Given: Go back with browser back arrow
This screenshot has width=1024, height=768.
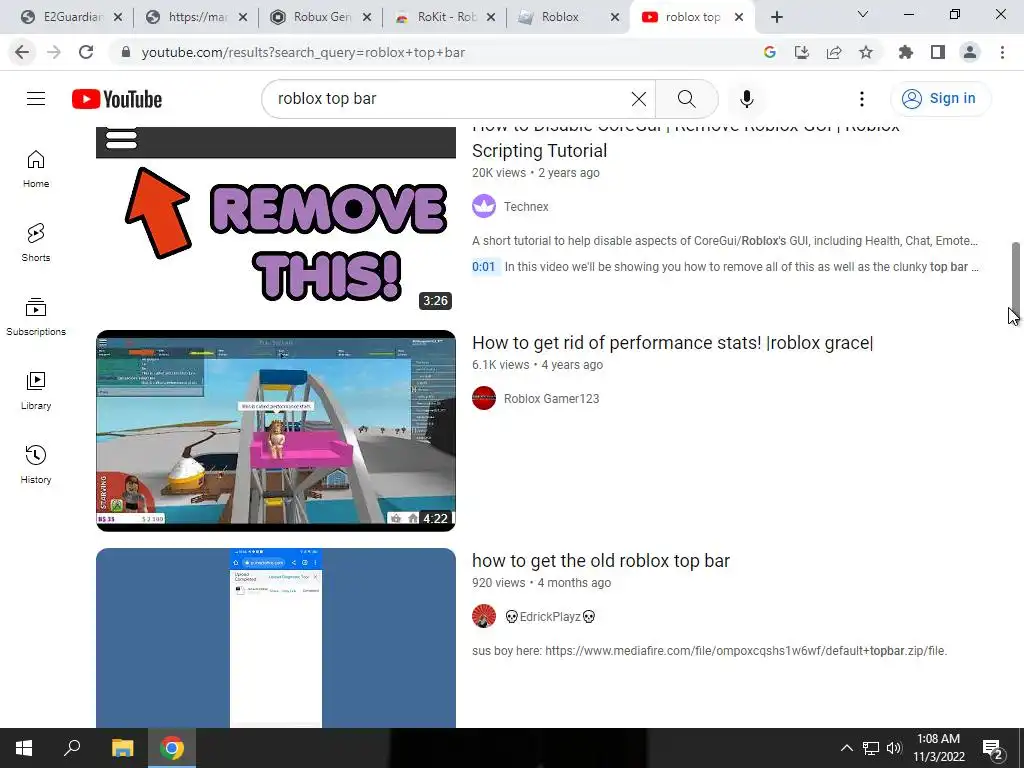Looking at the screenshot, I should pos(22,52).
